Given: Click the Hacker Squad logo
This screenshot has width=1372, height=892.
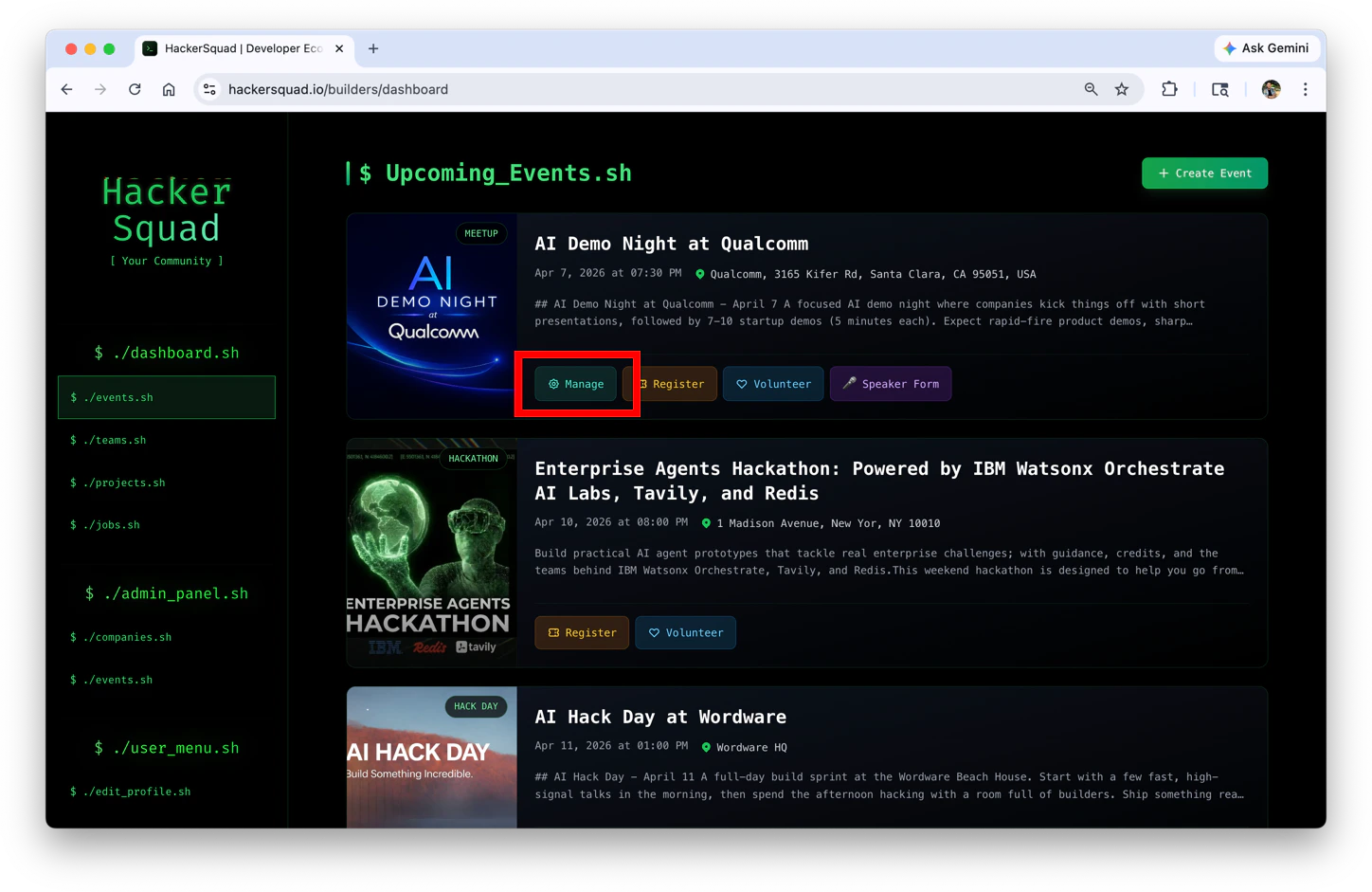Looking at the screenshot, I should (167, 210).
